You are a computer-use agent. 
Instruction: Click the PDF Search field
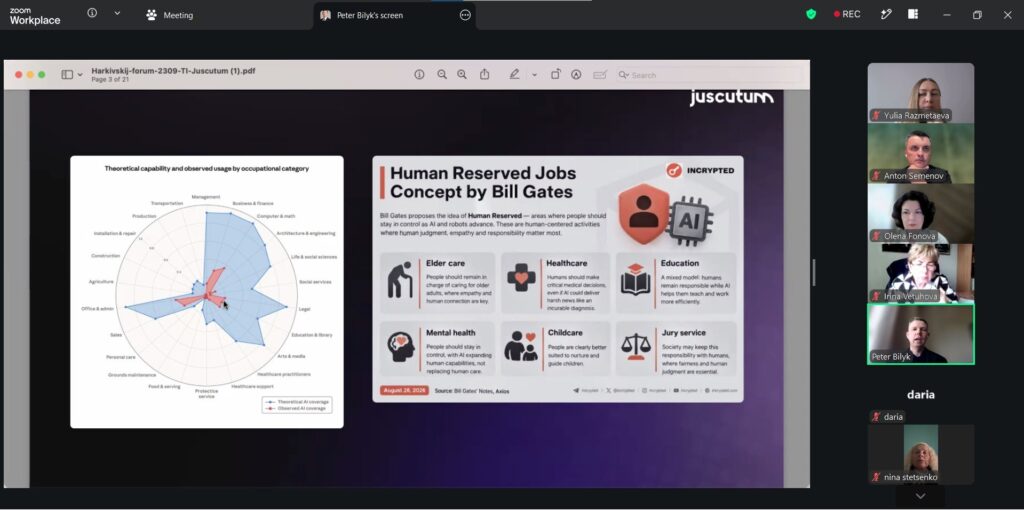pyautogui.click(x=711, y=75)
